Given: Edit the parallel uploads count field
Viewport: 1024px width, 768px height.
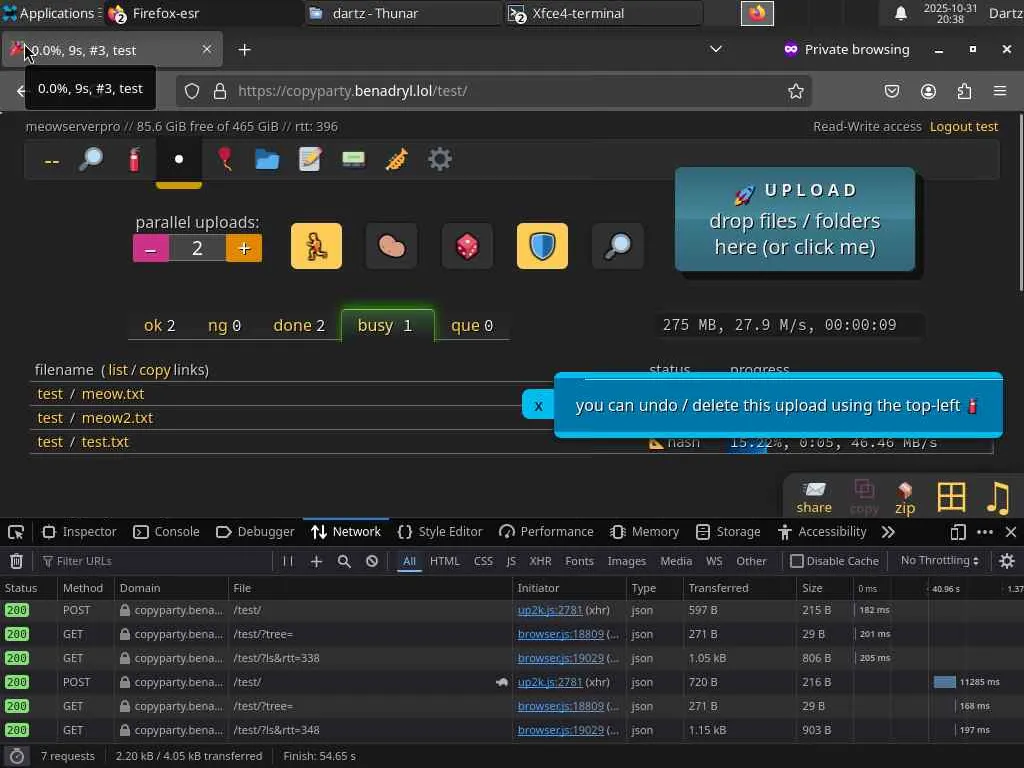Looking at the screenshot, I should pos(197,249).
